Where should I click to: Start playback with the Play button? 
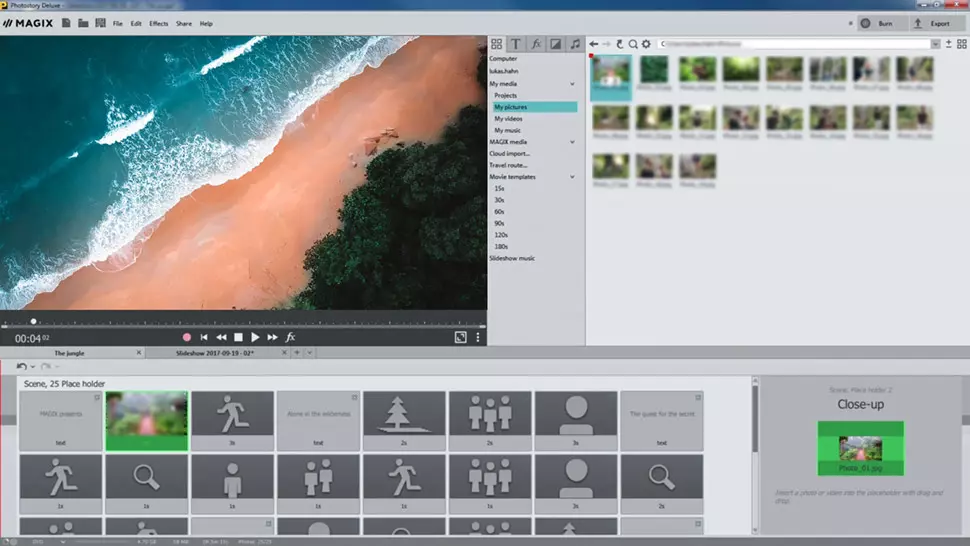tap(255, 338)
